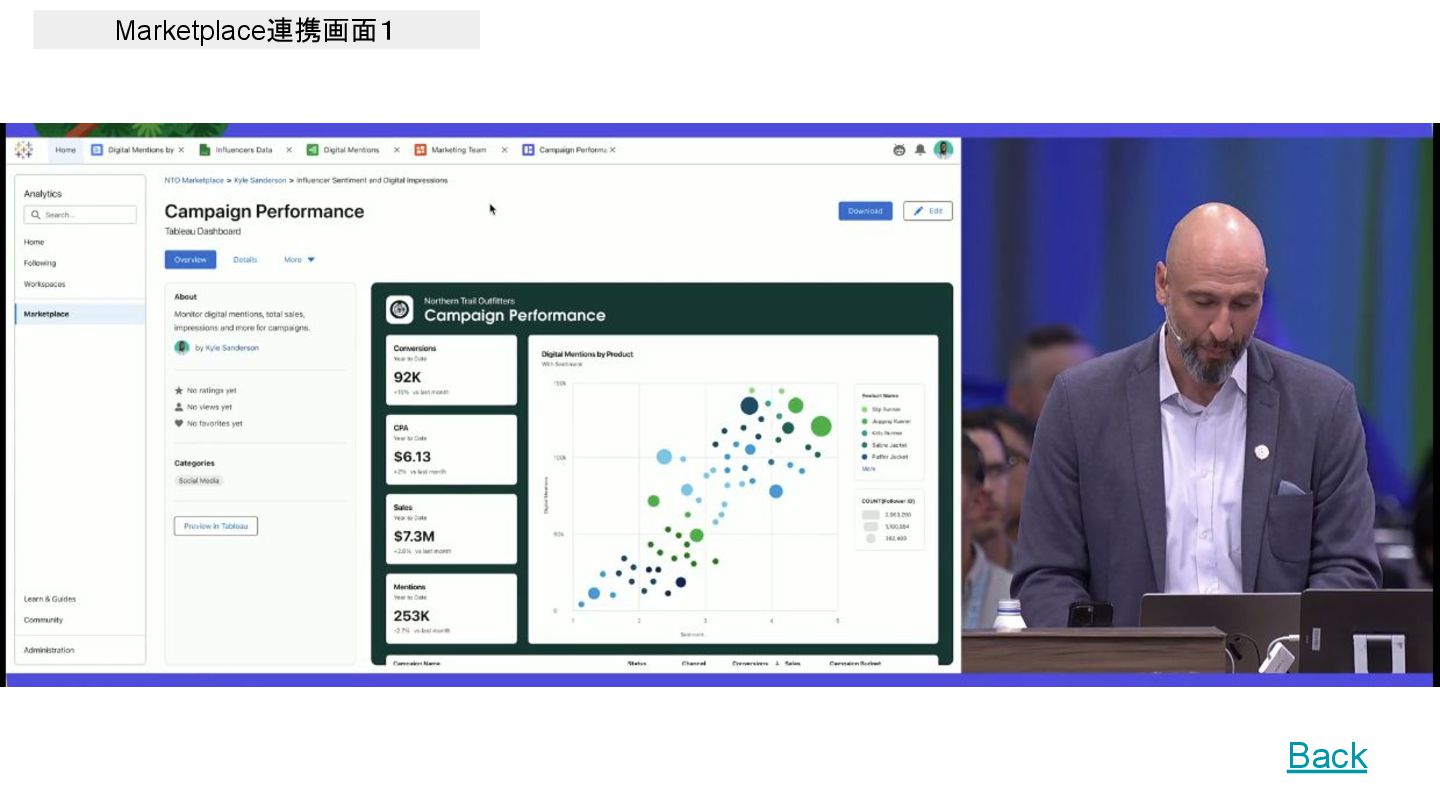
Task: Click the Kids Runner legend color dot
Action: 864,433
